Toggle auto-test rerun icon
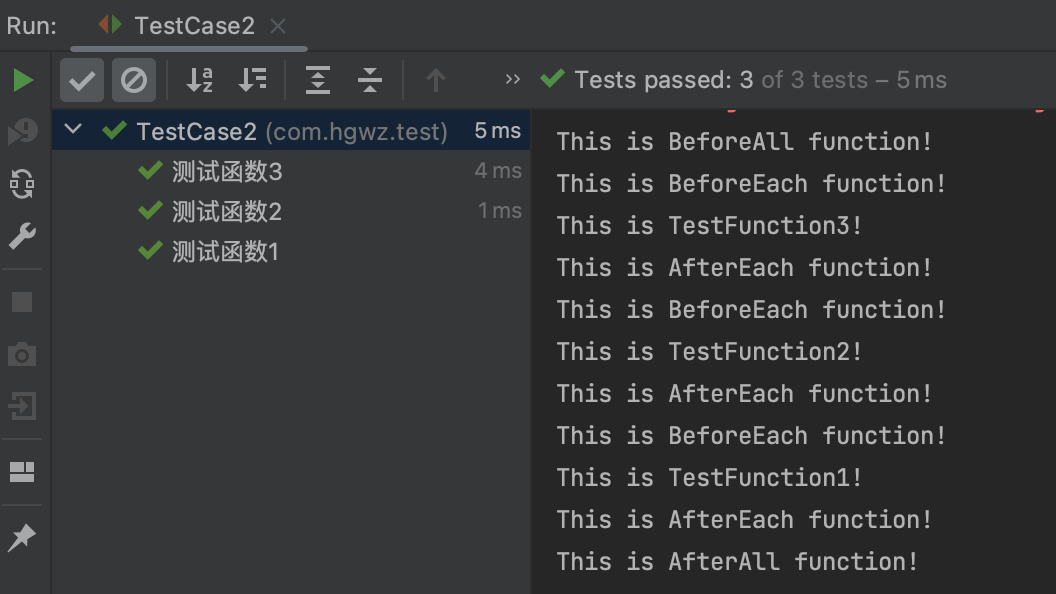 (x=22, y=184)
